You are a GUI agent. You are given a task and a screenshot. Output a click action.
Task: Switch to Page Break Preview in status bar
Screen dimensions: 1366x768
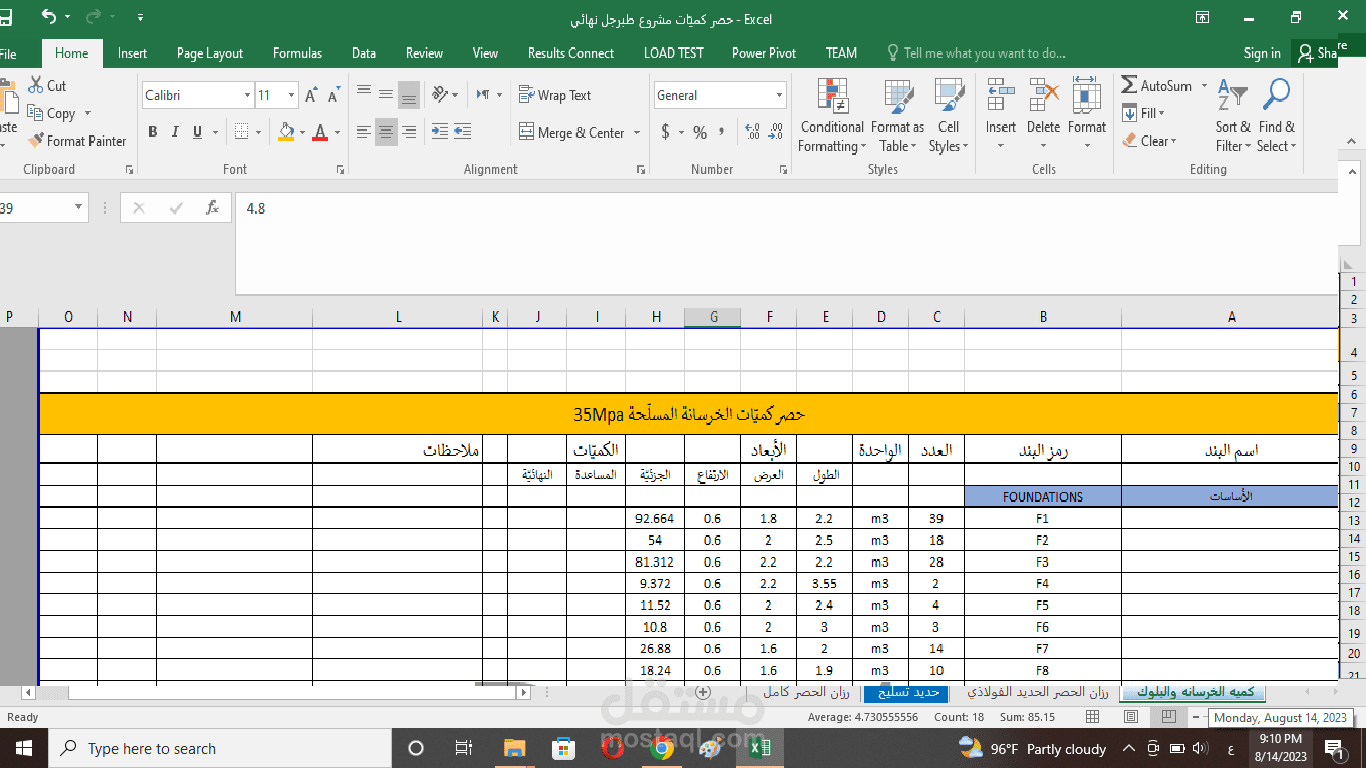pyautogui.click(x=1168, y=717)
